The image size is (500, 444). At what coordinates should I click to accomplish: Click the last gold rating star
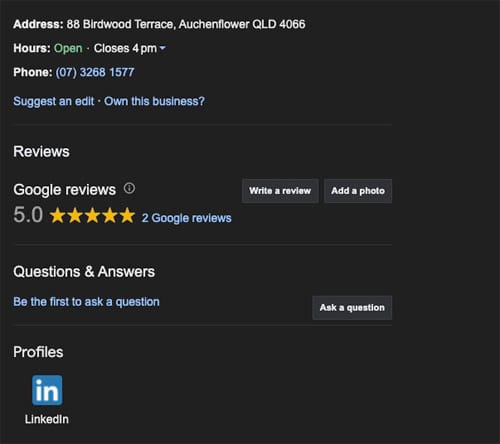pyautogui.click(x=127, y=215)
